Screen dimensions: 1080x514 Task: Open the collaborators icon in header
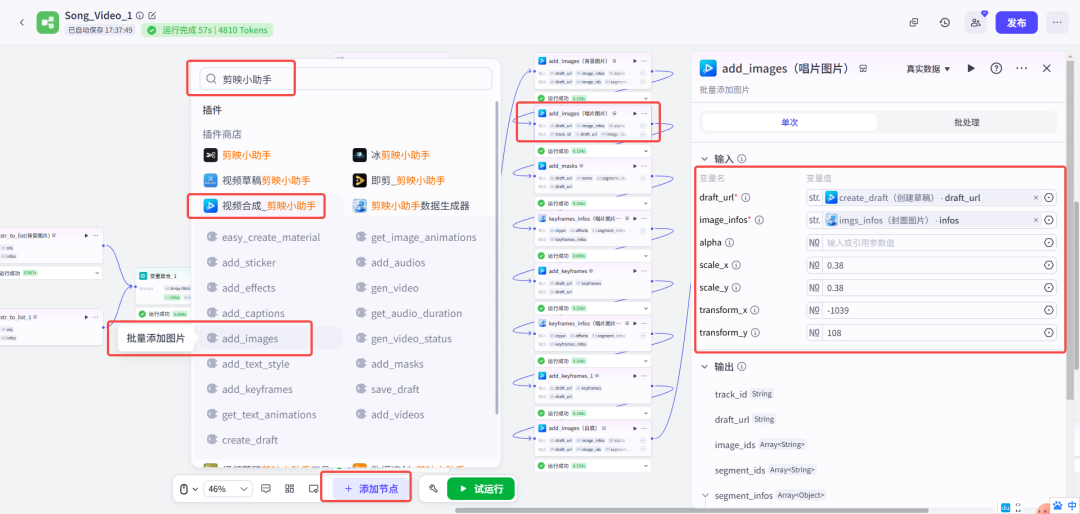coord(976,22)
